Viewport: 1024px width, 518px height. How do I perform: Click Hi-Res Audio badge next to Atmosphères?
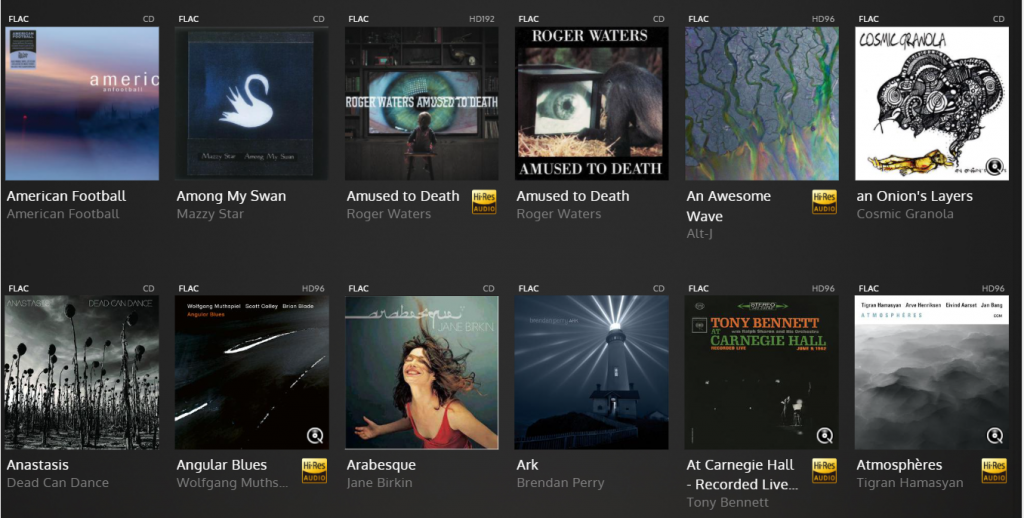pyautogui.click(x=994, y=471)
